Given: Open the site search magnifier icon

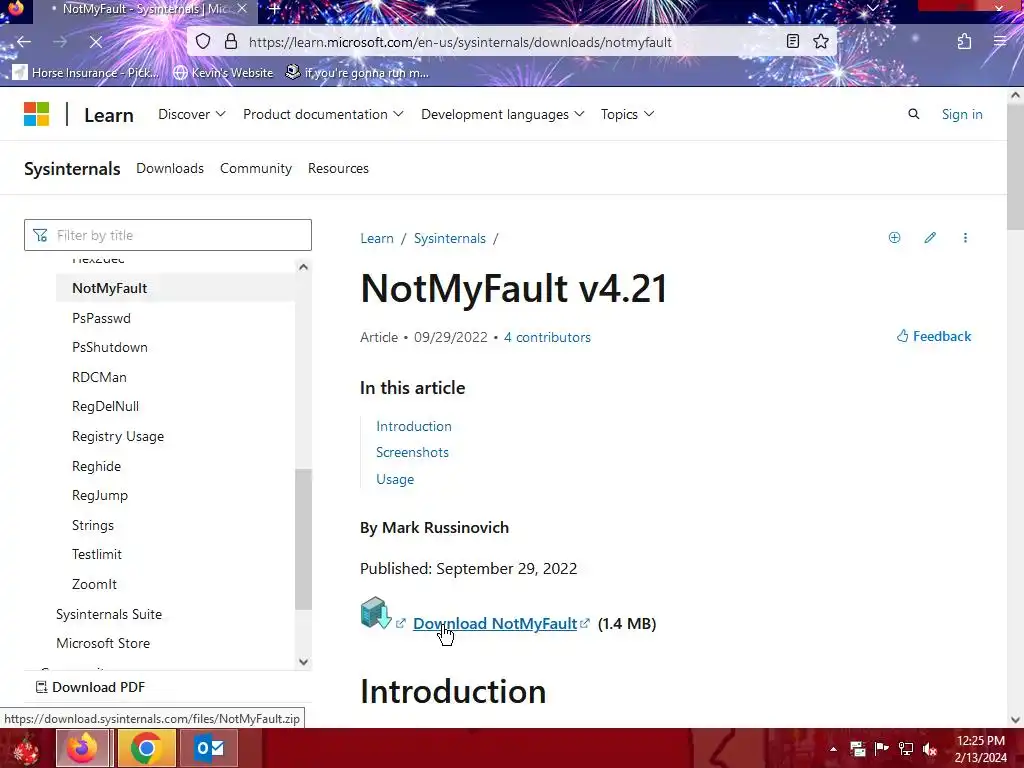Looking at the screenshot, I should [914, 114].
